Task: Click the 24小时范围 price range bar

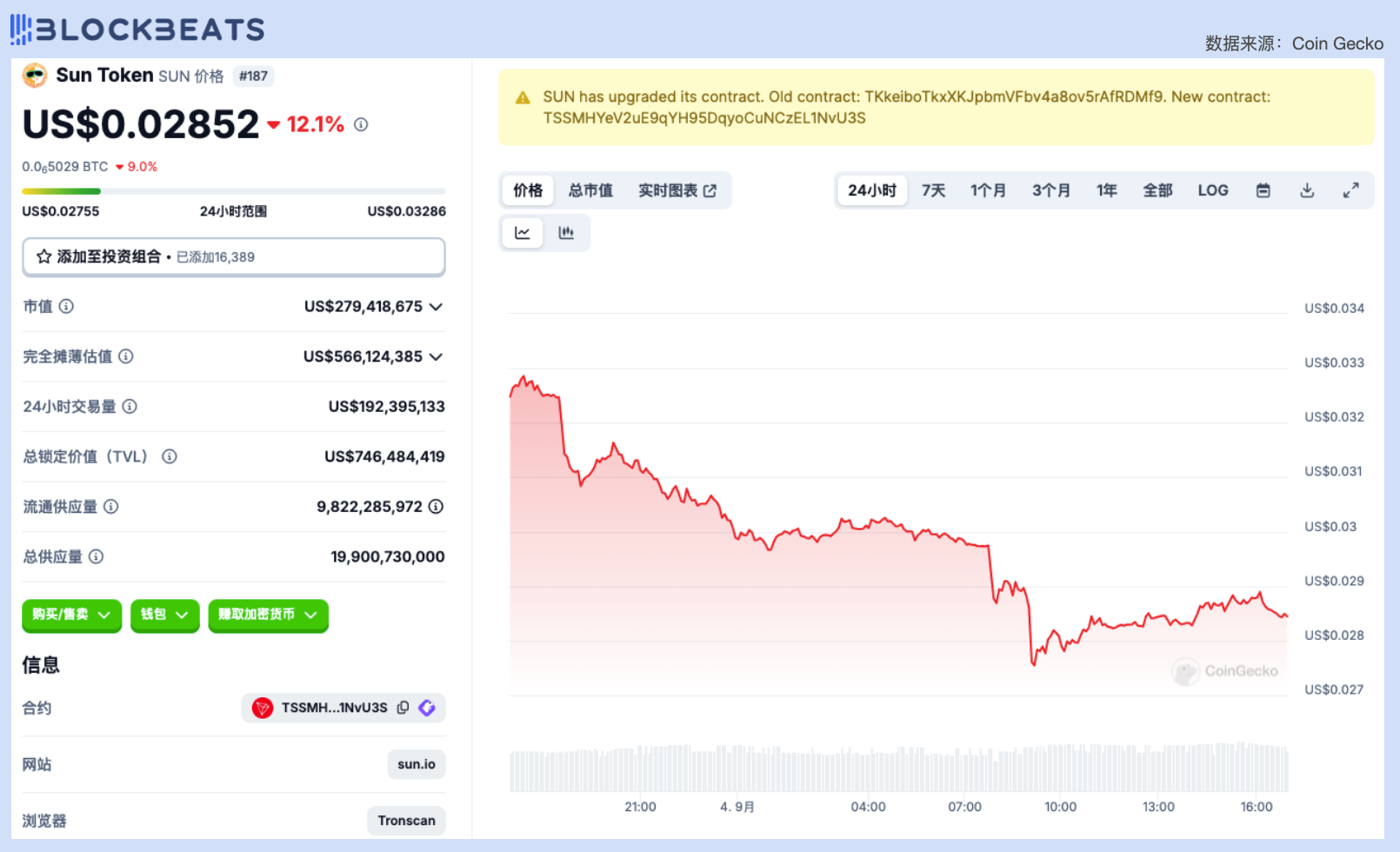Action: pos(233,191)
